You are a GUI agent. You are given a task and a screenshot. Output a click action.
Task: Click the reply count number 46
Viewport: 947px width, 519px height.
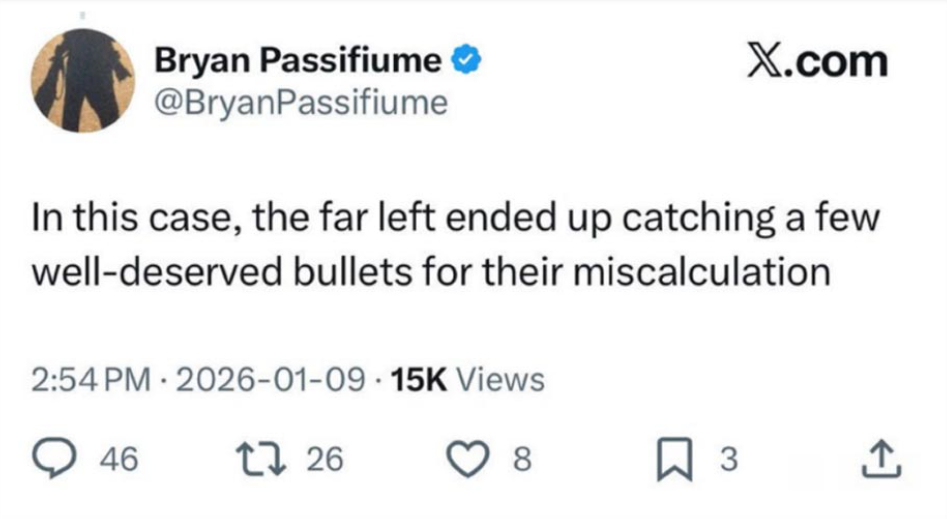[x=121, y=459]
